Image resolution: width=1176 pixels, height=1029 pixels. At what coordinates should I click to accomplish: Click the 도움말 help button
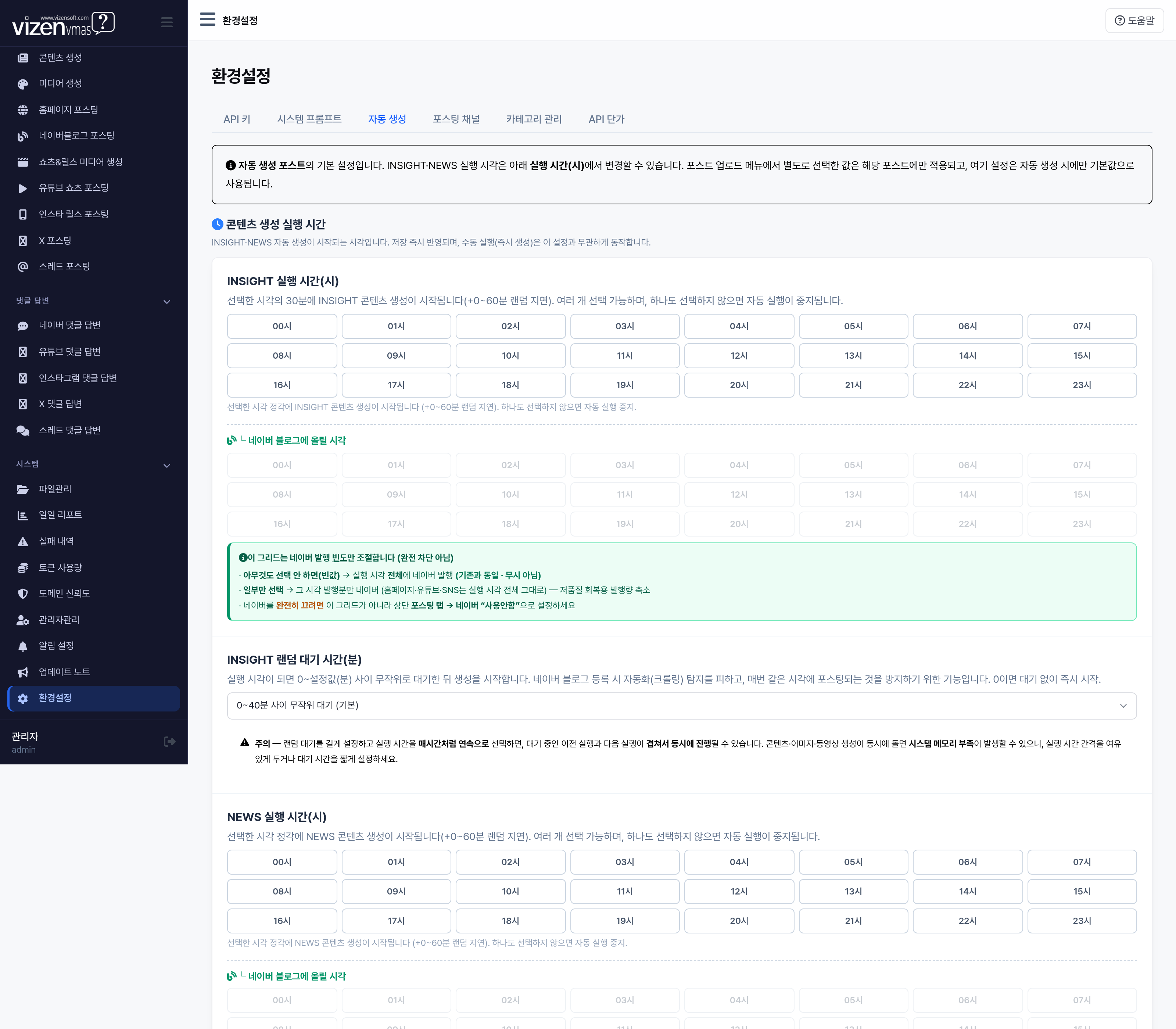click(1134, 20)
